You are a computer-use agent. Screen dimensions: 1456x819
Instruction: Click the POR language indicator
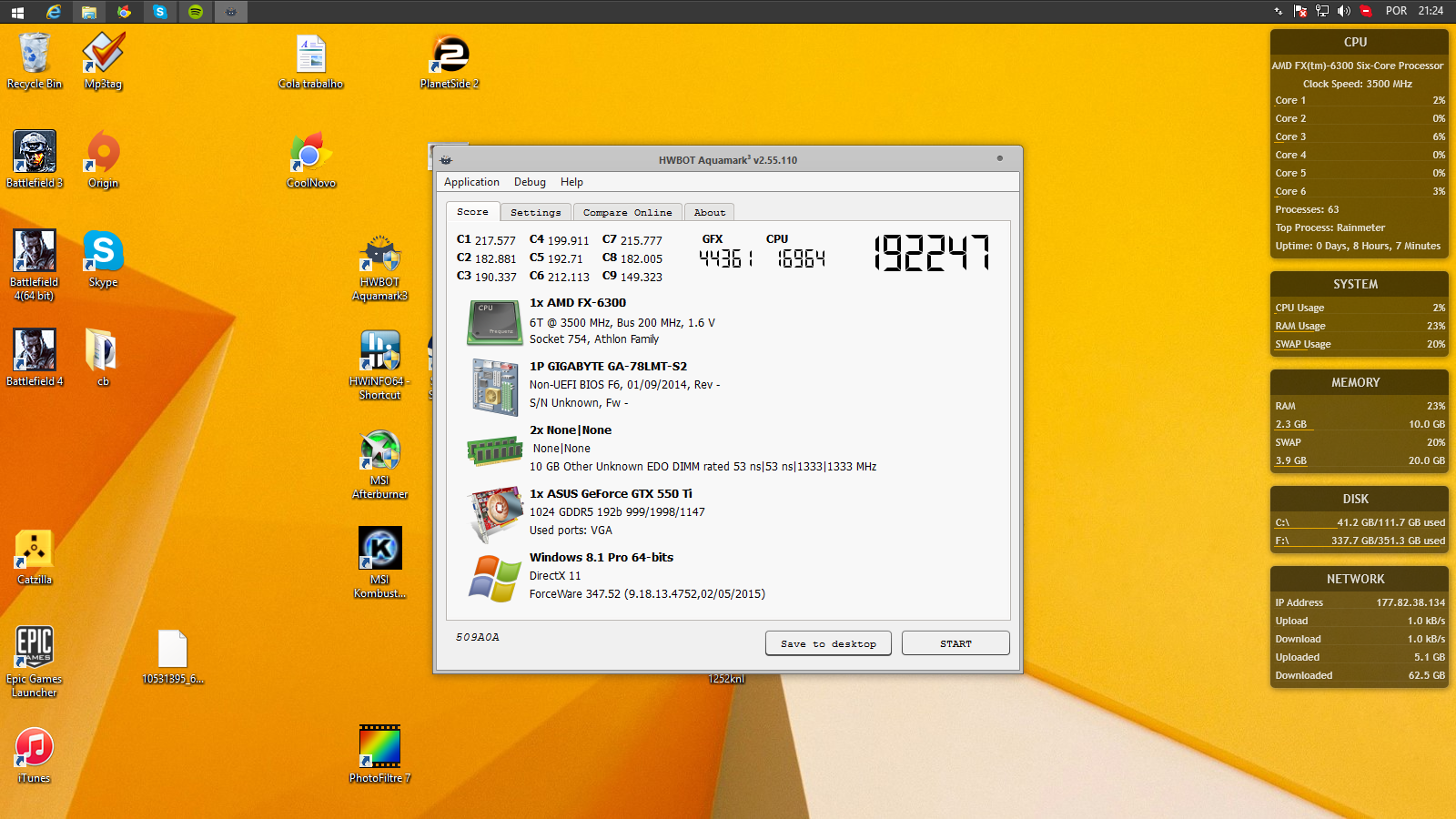point(1396,11)
